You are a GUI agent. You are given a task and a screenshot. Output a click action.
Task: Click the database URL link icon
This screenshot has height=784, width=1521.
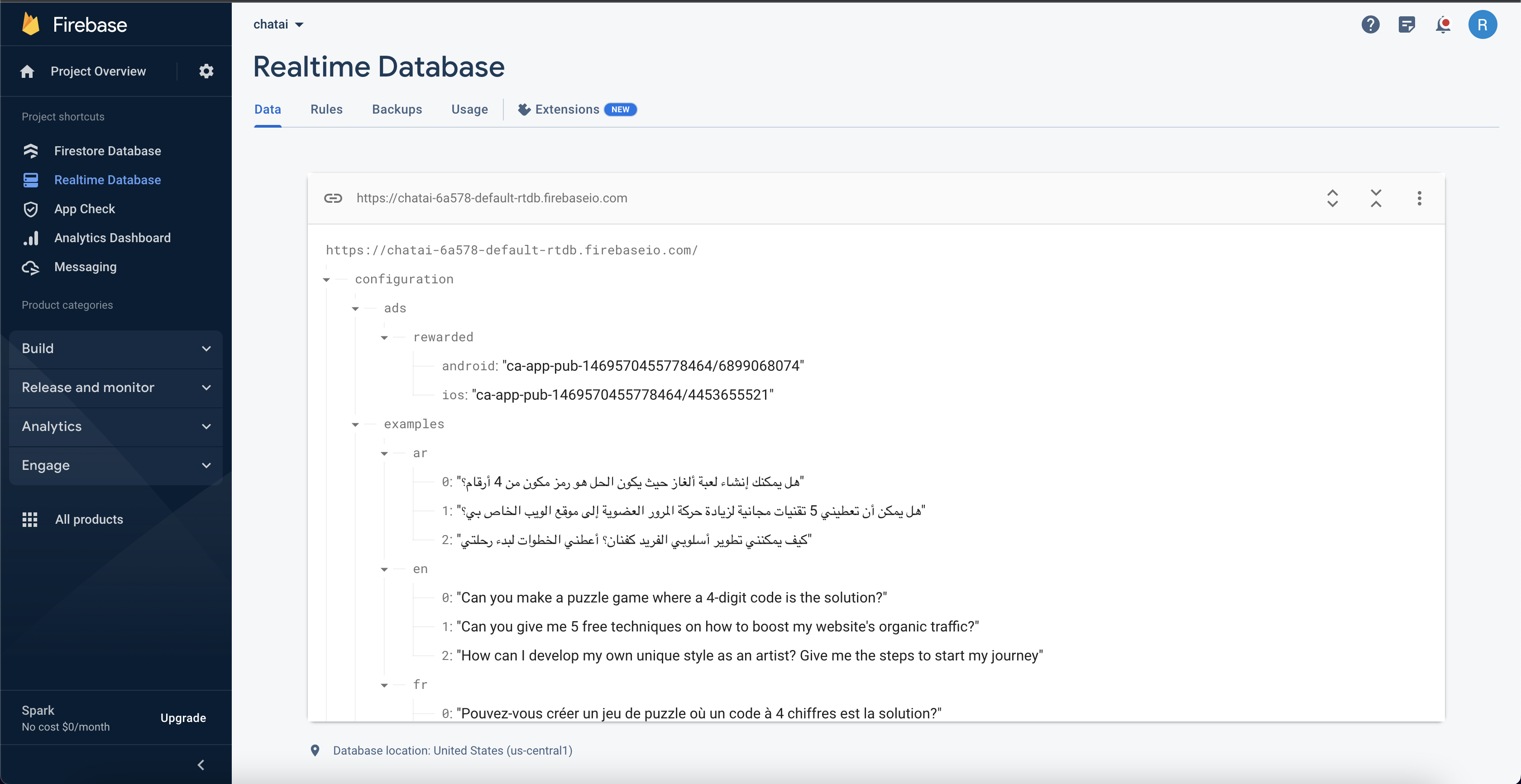click(x=333, y=198)
